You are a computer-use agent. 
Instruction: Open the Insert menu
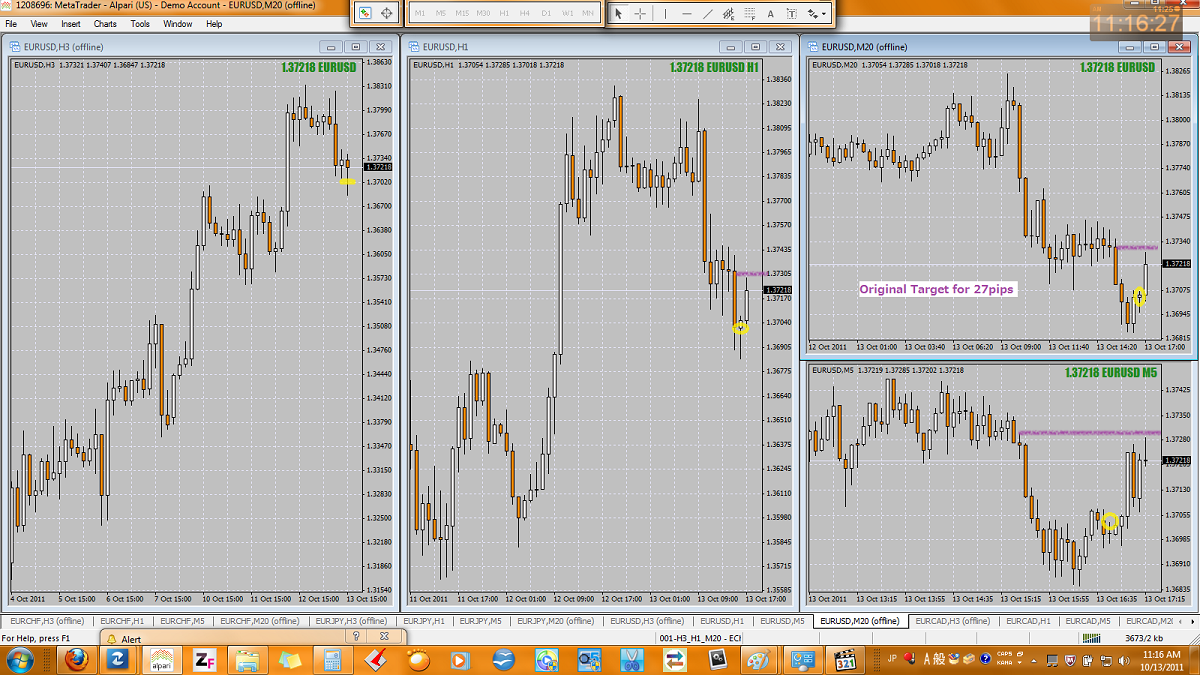[x=71, y=23]
